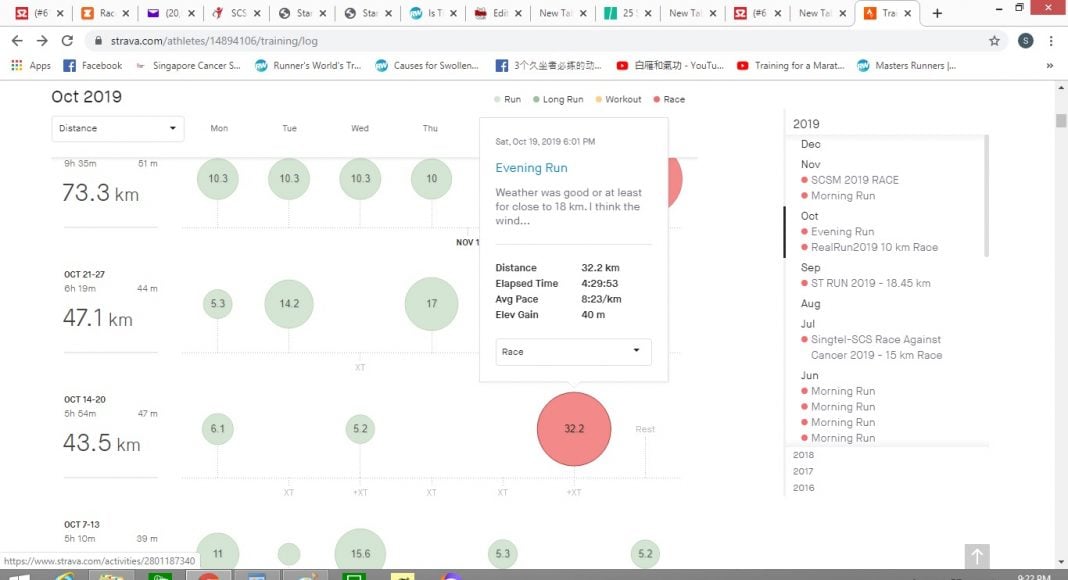This screenshot has width=1068, height=580.
Task: Open the SCSM 2019 RACE sidebar link
Action: tap(854, 180)
